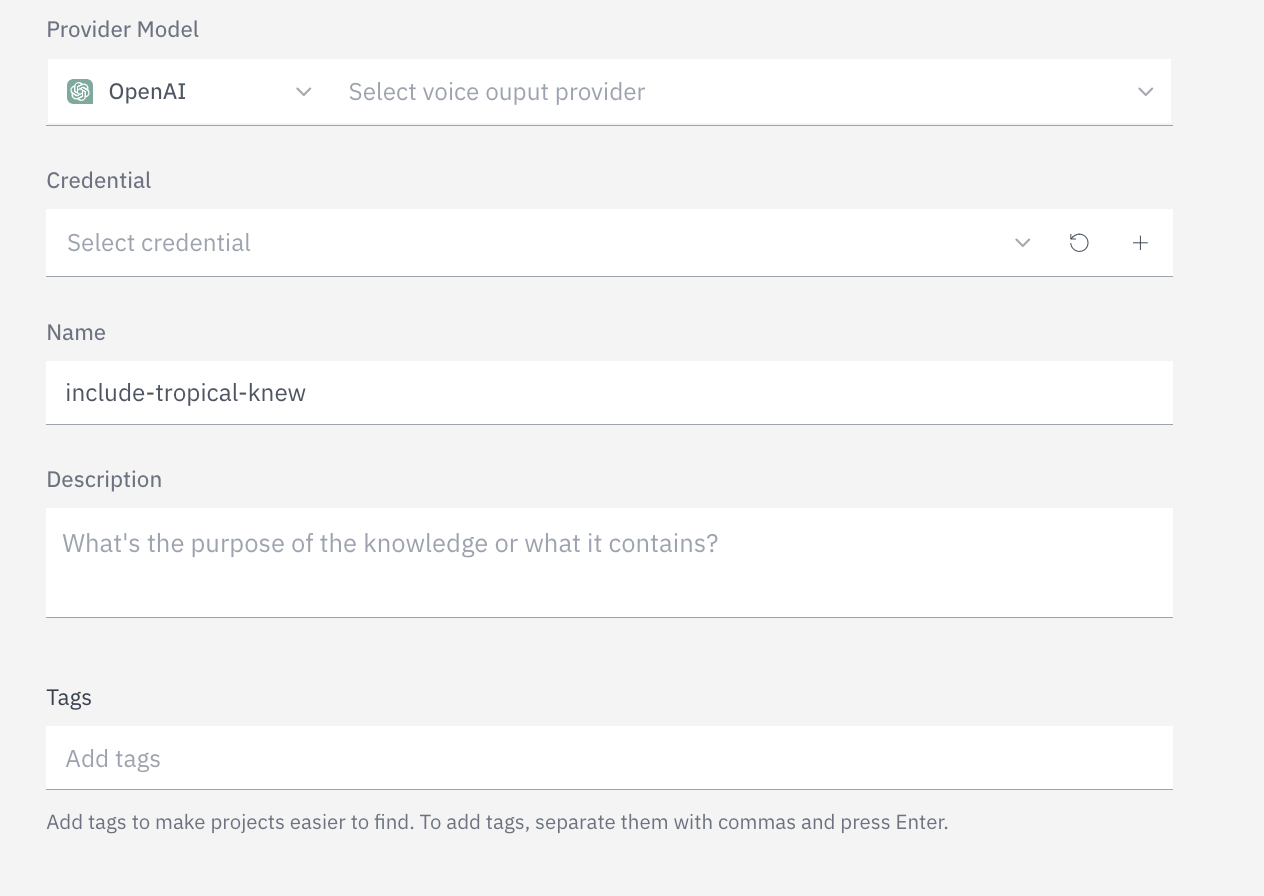Click the Credential section label
Image resolution: width=1264 pixels, height=896 pixels.
click(x=98, y=180)
